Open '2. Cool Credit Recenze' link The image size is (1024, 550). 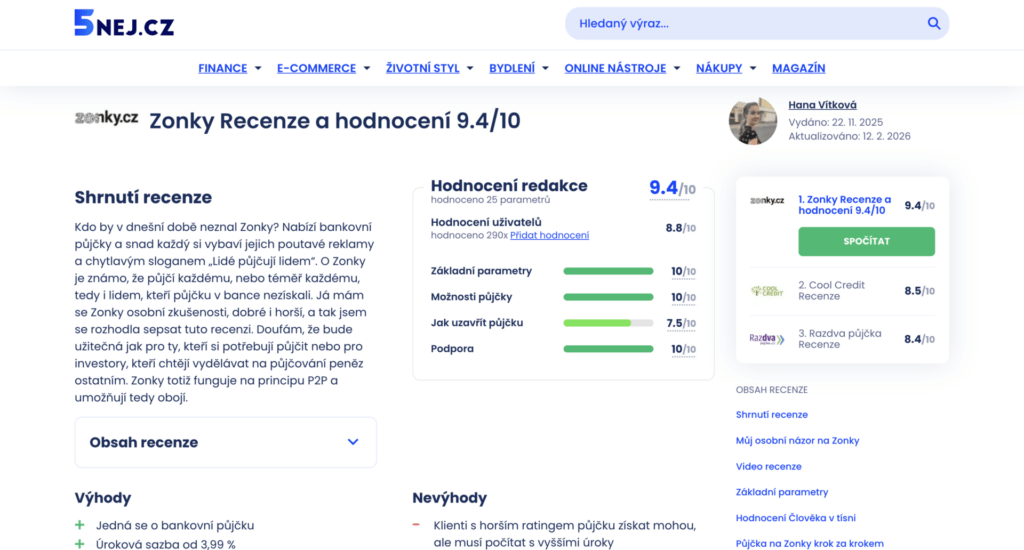(x=831, y=291)
